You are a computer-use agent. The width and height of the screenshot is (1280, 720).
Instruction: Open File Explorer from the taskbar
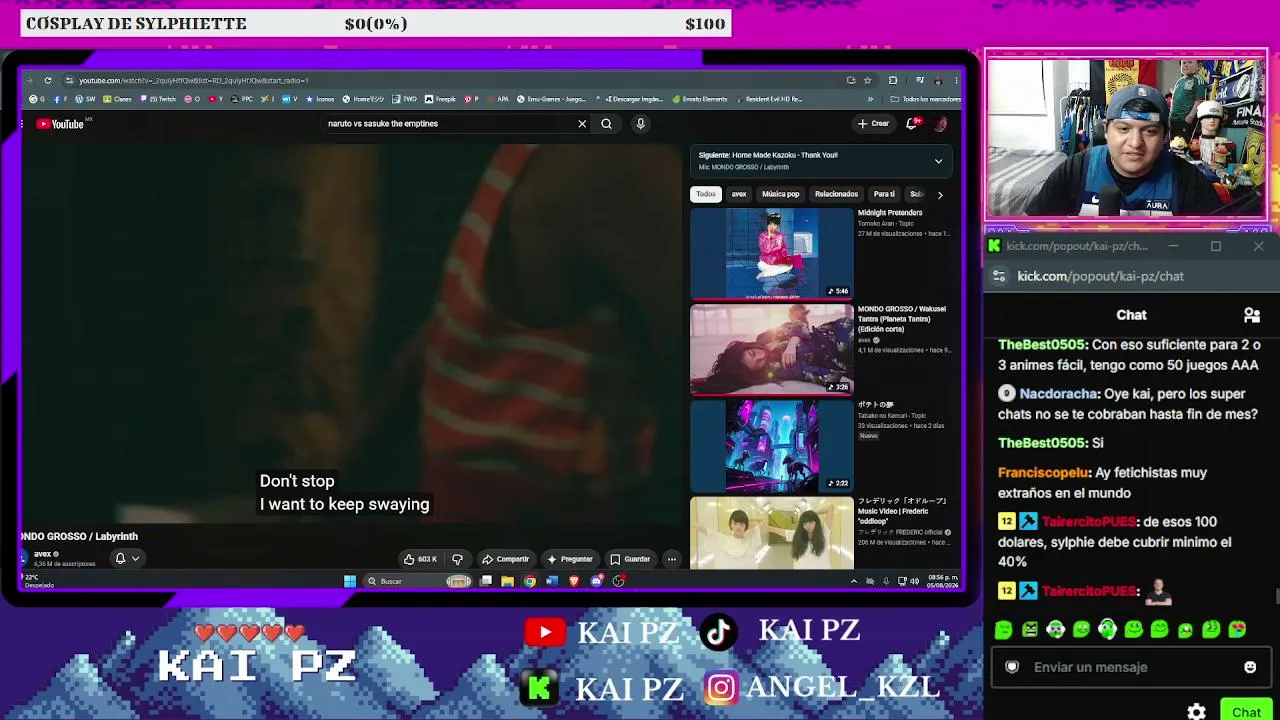pos(507,581)
